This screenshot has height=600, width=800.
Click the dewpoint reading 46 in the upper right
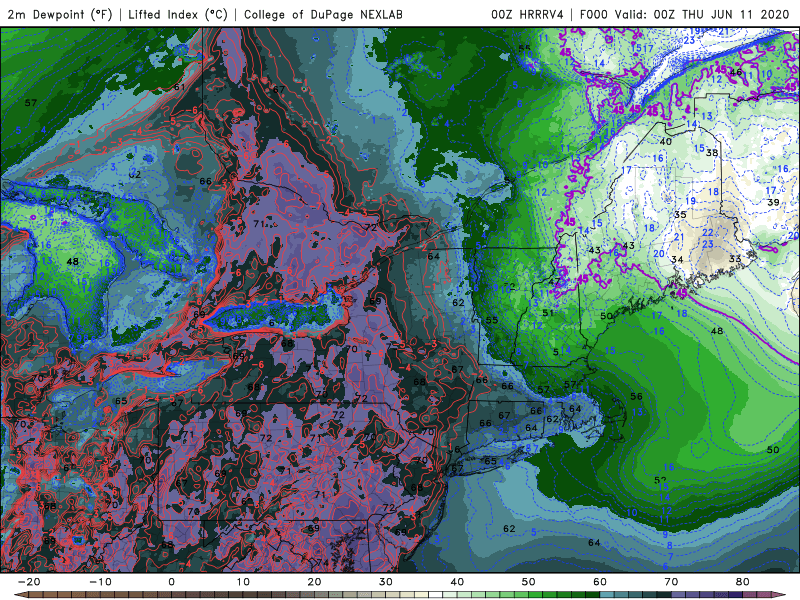point(736,72)
